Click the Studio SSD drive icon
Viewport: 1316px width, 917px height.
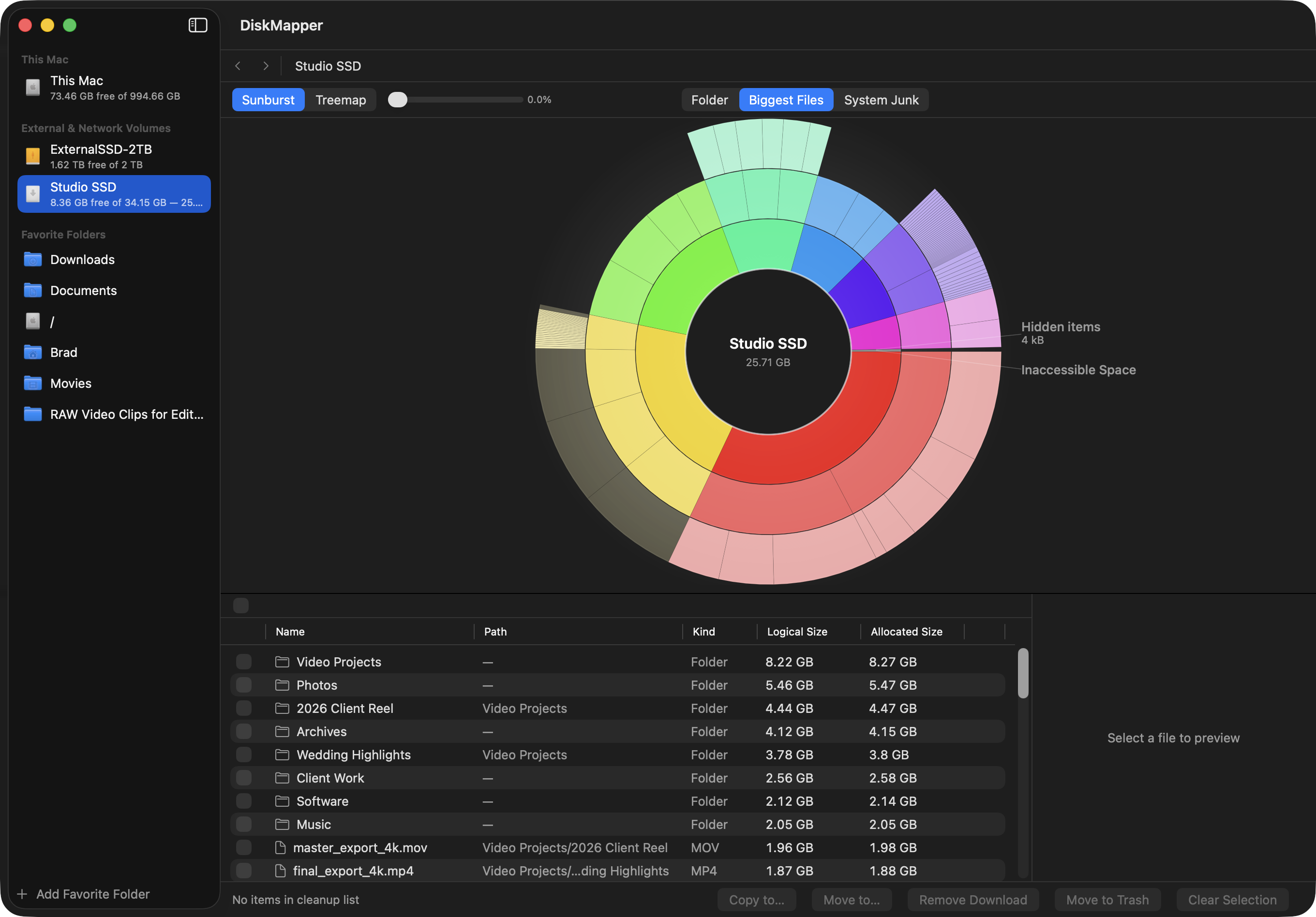pos(33,194)
